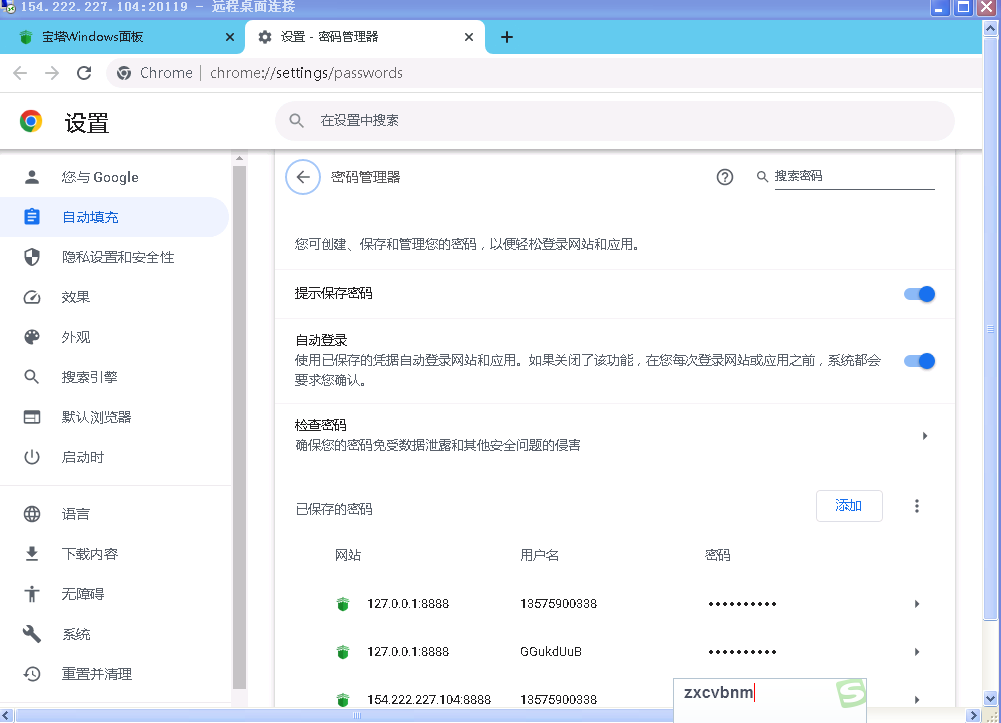Click the 外观 palette icon
The image size is (1001, 723).
32,337
